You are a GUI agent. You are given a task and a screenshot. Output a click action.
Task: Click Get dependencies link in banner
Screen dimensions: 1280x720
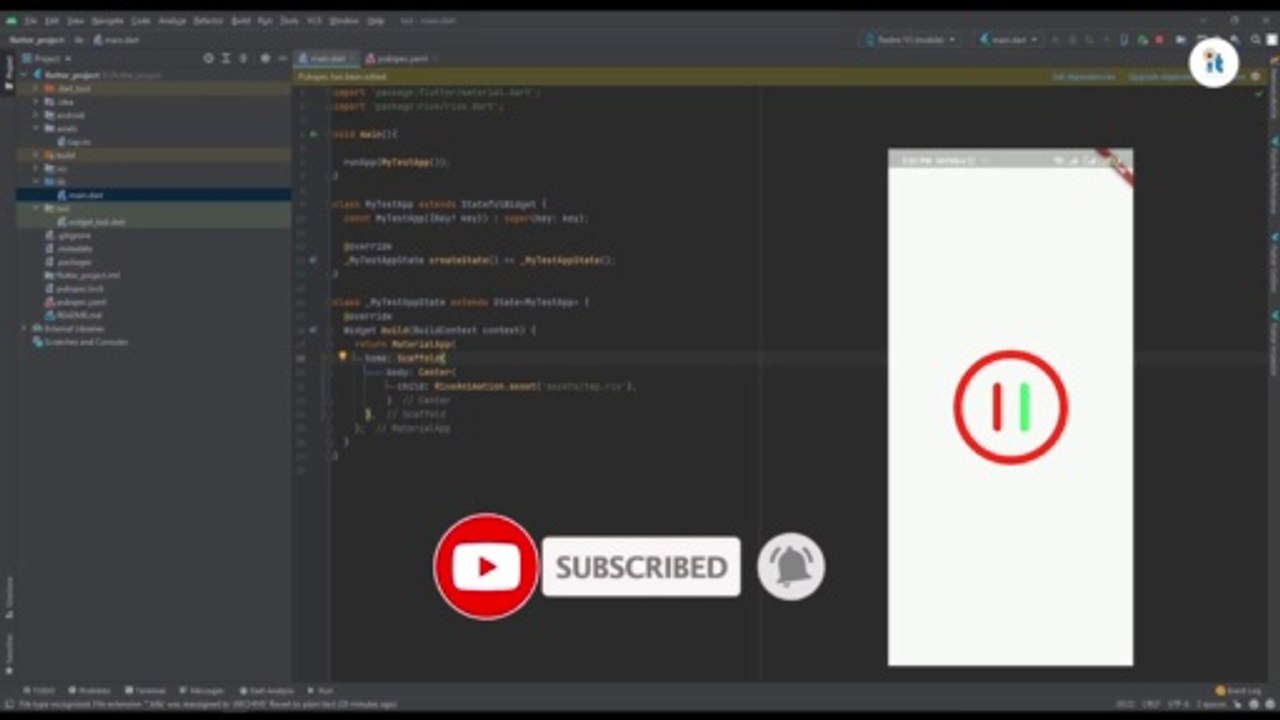coord(1083,77)
